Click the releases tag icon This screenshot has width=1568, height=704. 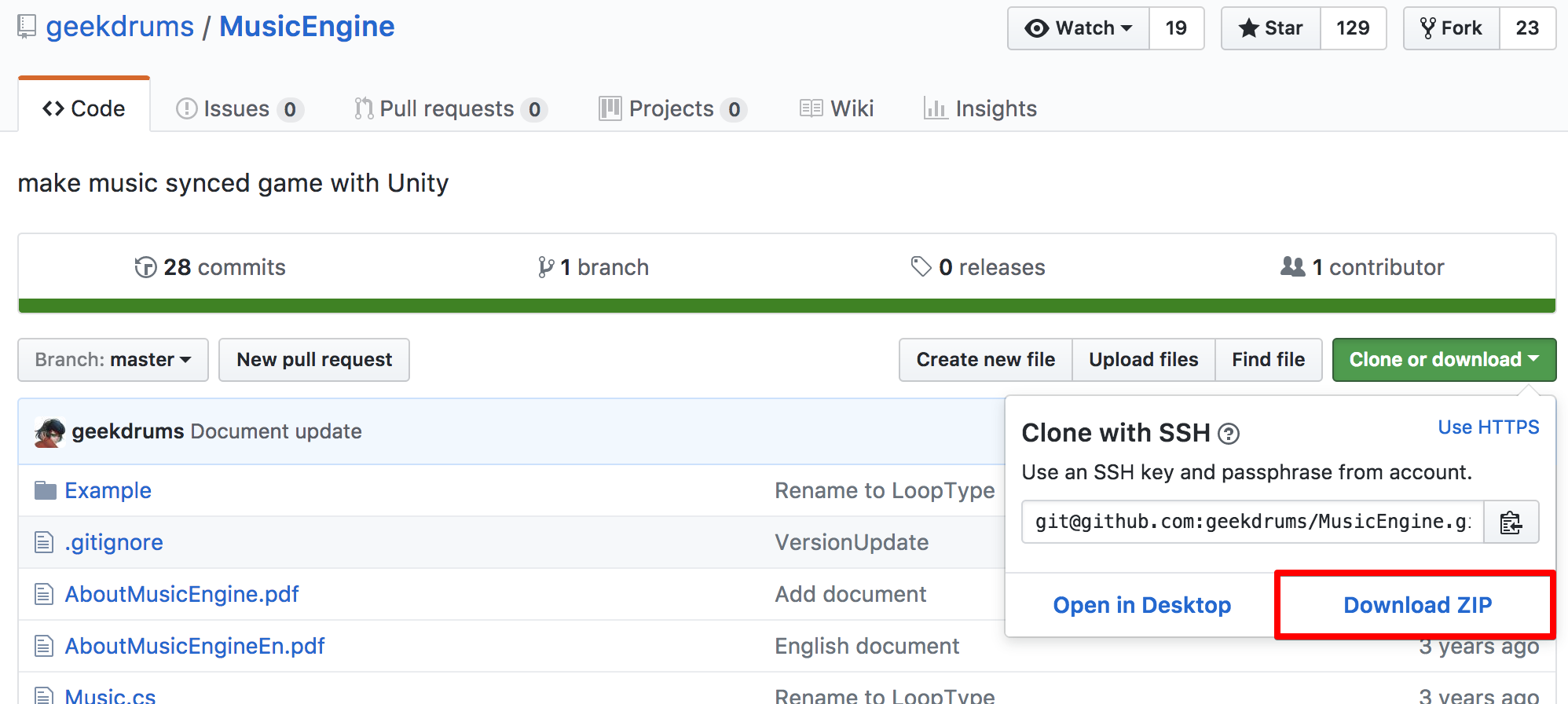[x=921, y=267]
